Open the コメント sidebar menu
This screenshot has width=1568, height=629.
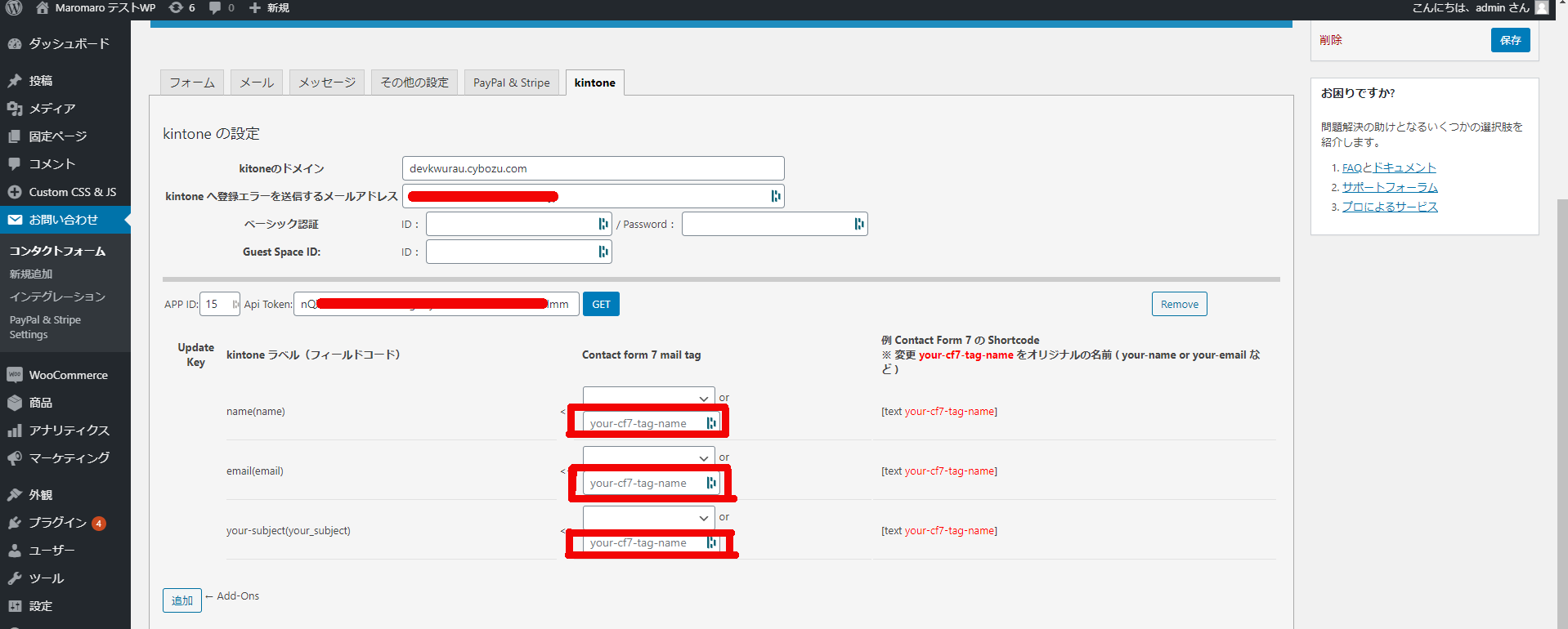65,164
